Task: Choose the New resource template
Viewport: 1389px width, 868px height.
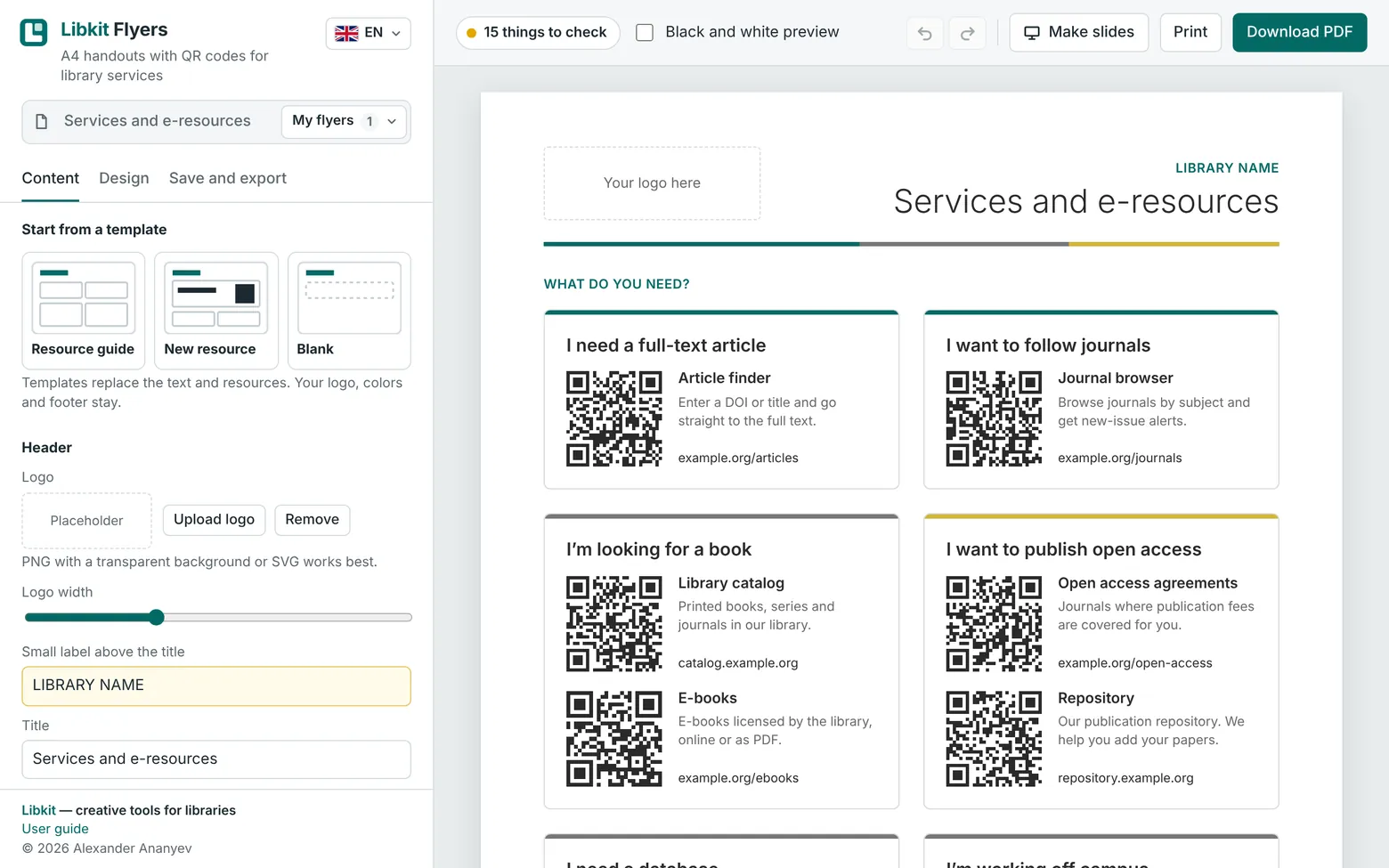Action: point(216,311)
